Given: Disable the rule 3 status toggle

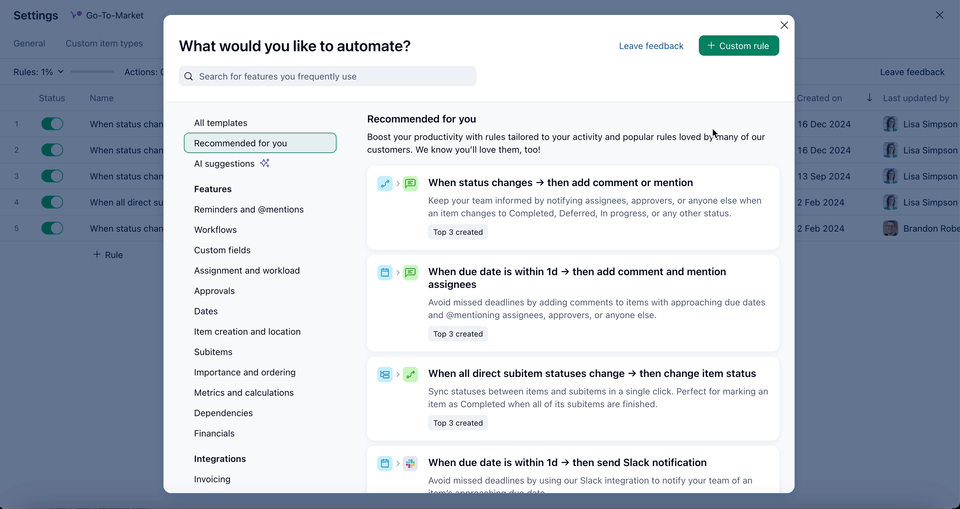Looking at the screenshot, I should pos(52,176).
